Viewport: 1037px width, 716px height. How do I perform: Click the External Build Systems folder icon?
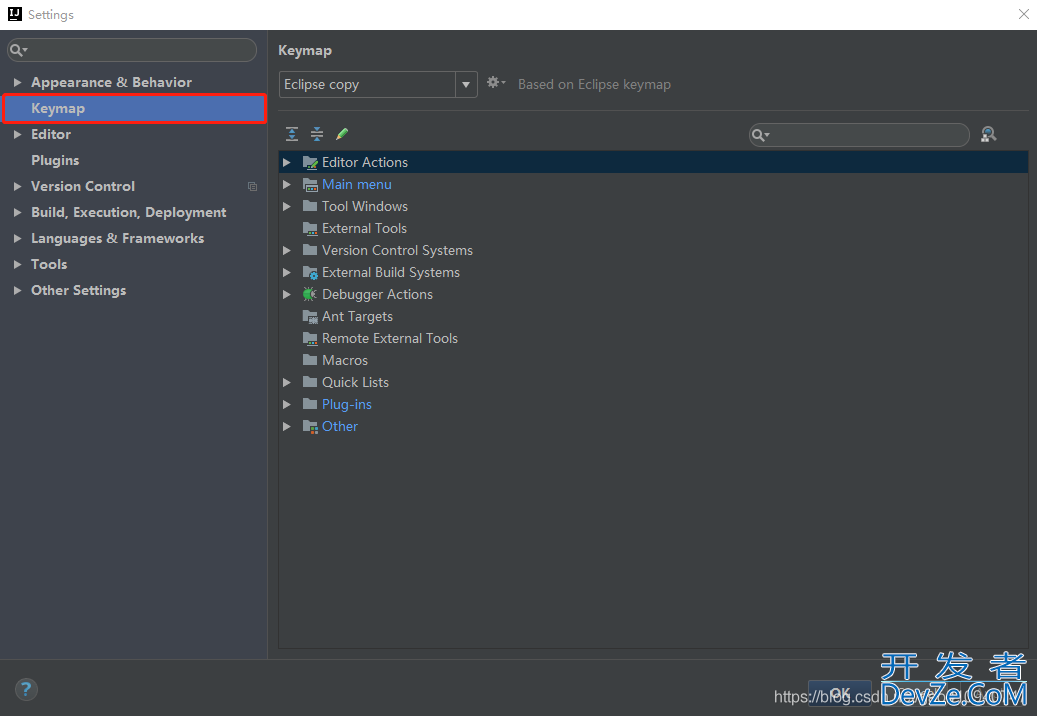(x=310, y=272)
